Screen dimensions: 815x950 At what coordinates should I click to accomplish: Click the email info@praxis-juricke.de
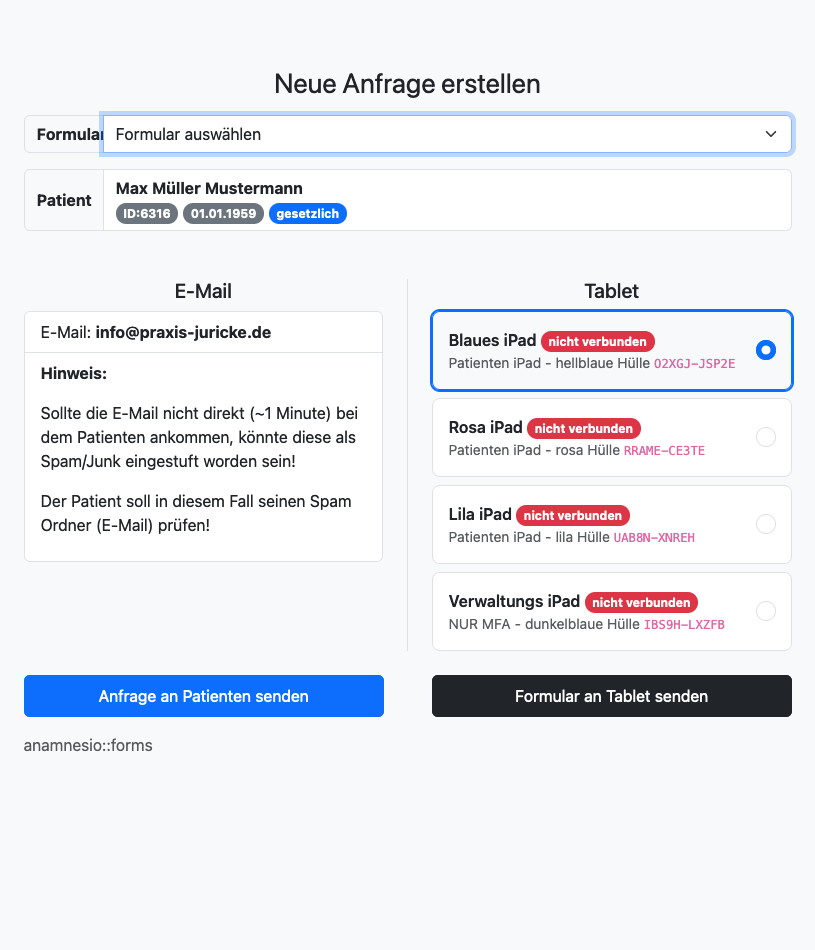click(x=183, y=332)
